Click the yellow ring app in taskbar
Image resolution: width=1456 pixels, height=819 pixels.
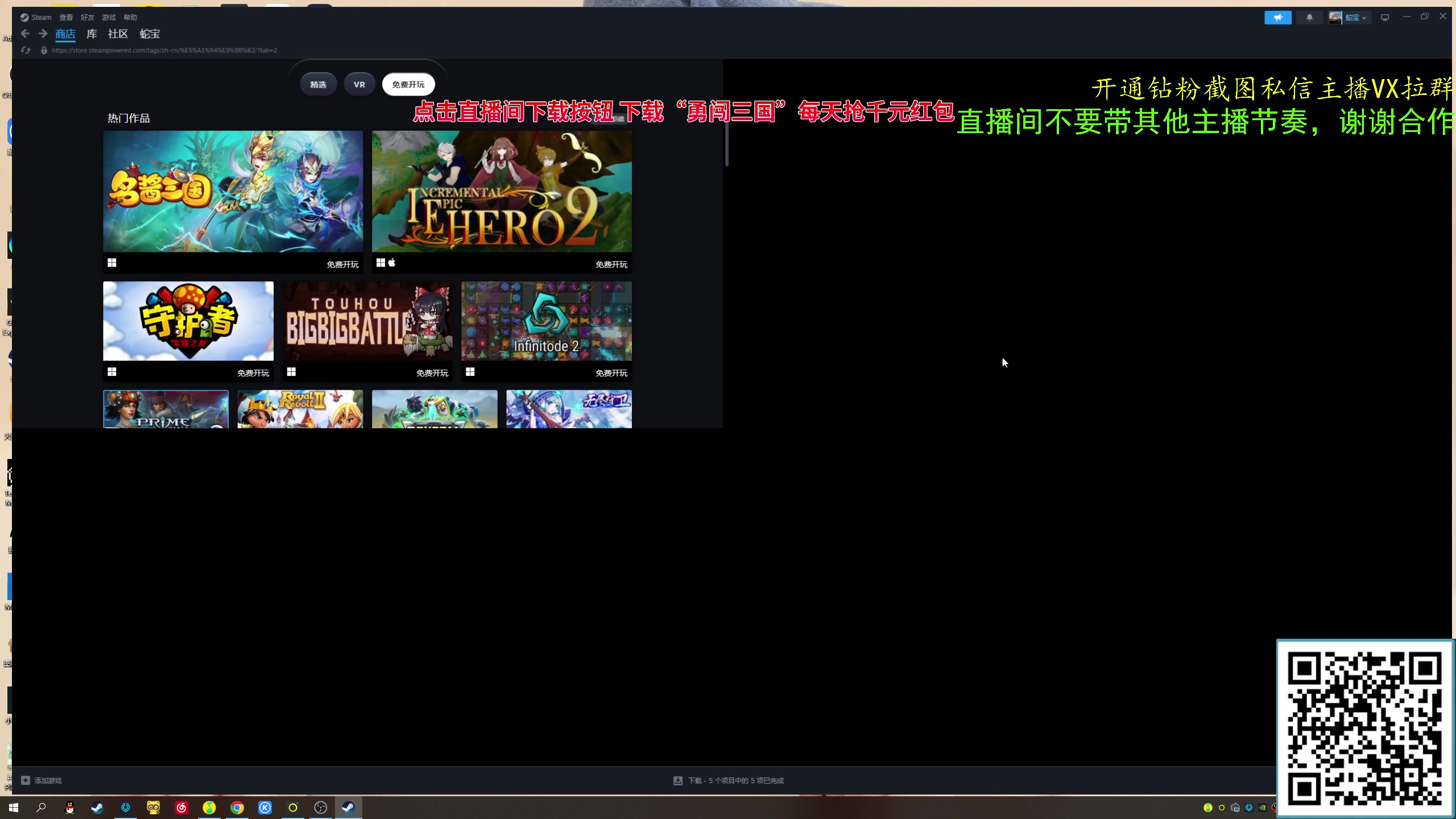click(293, 808)
